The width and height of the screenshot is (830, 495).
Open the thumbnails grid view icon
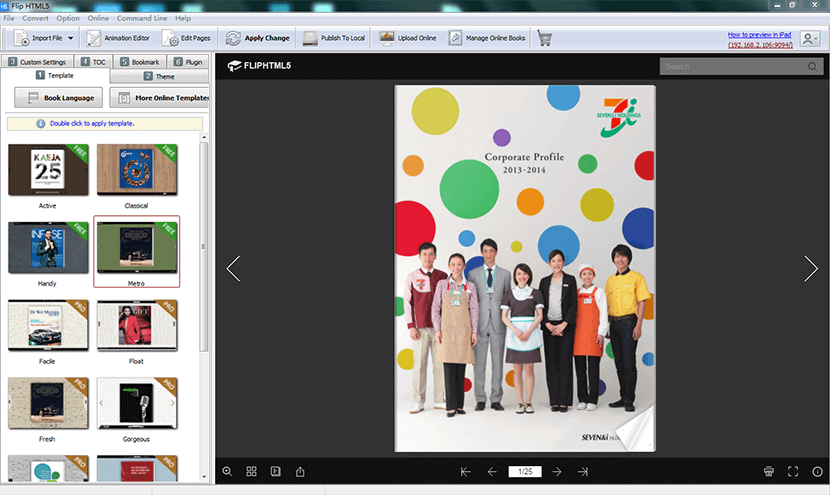point(251,471)
